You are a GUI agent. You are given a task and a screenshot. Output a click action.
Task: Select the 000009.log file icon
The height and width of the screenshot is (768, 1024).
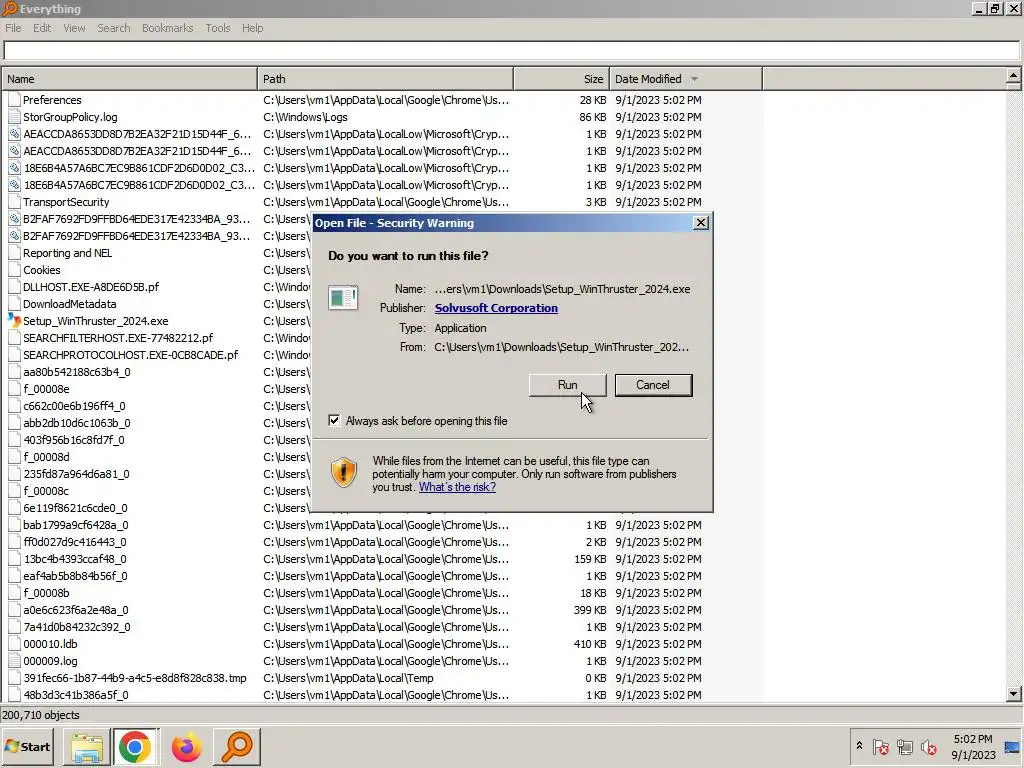pos(14,661)
